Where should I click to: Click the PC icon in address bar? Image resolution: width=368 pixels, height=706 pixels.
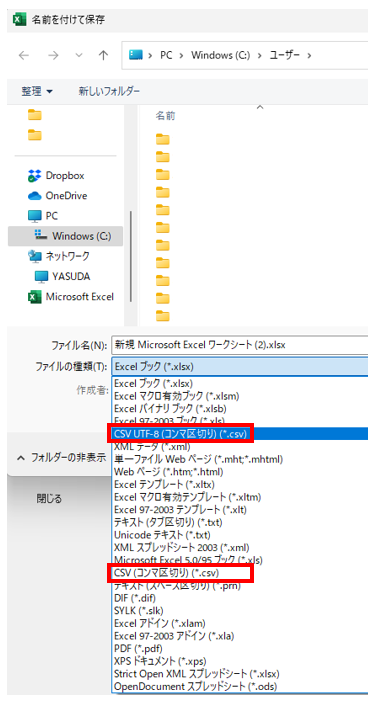[x=136, y=55]
